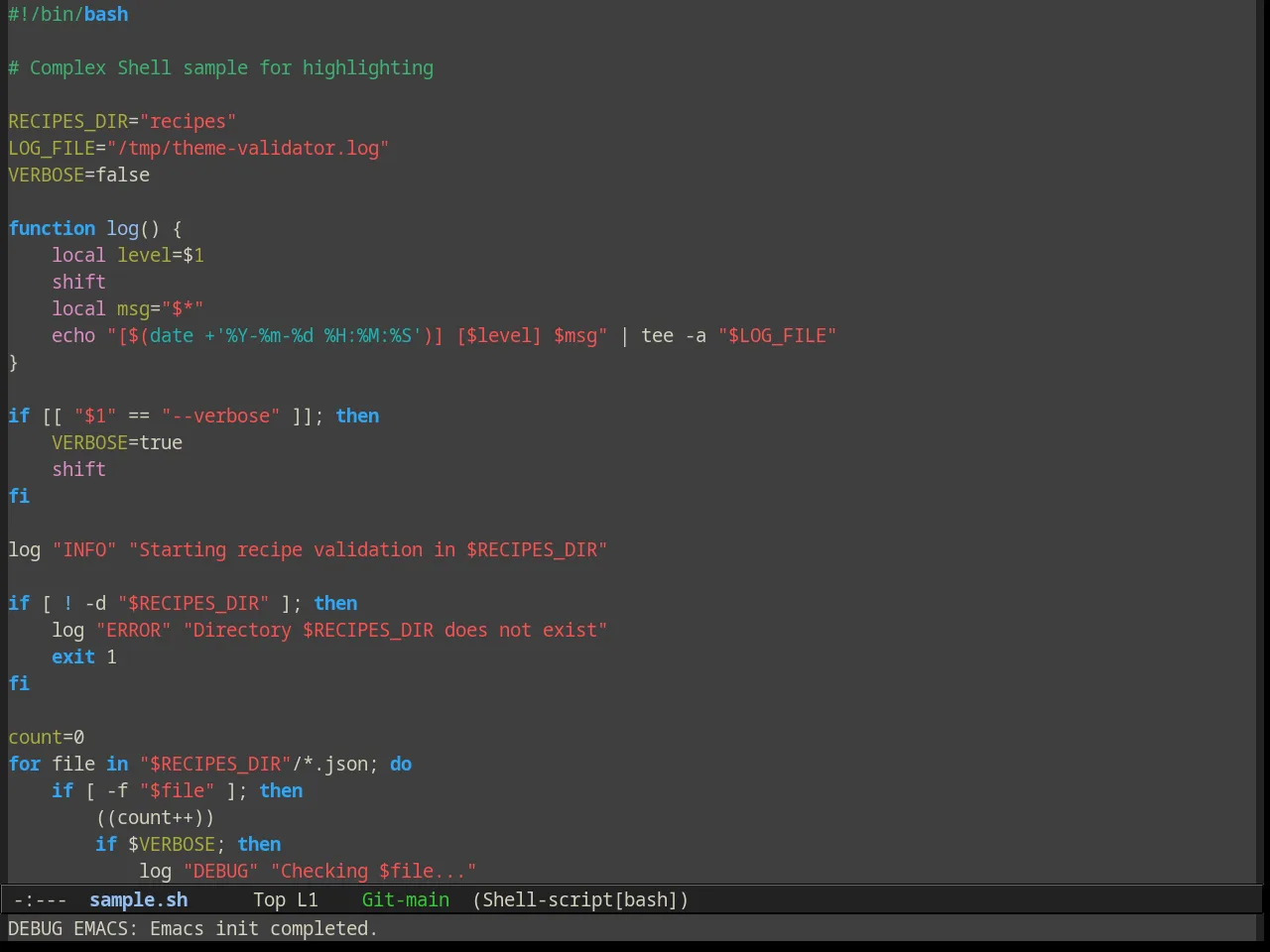The image size is (1270, 952).
Task: Click the comment 'Complex Shell sample for highlighting'
Action: coord(231,67)
